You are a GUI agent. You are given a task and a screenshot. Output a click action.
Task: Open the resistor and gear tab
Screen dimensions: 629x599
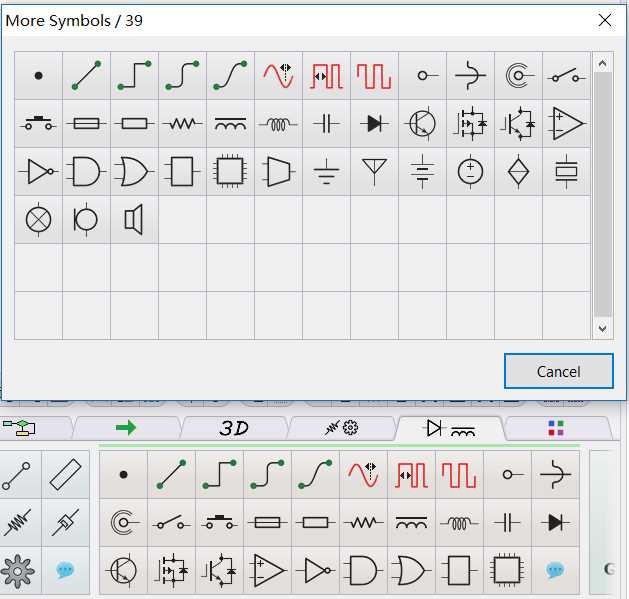[342, 428]
